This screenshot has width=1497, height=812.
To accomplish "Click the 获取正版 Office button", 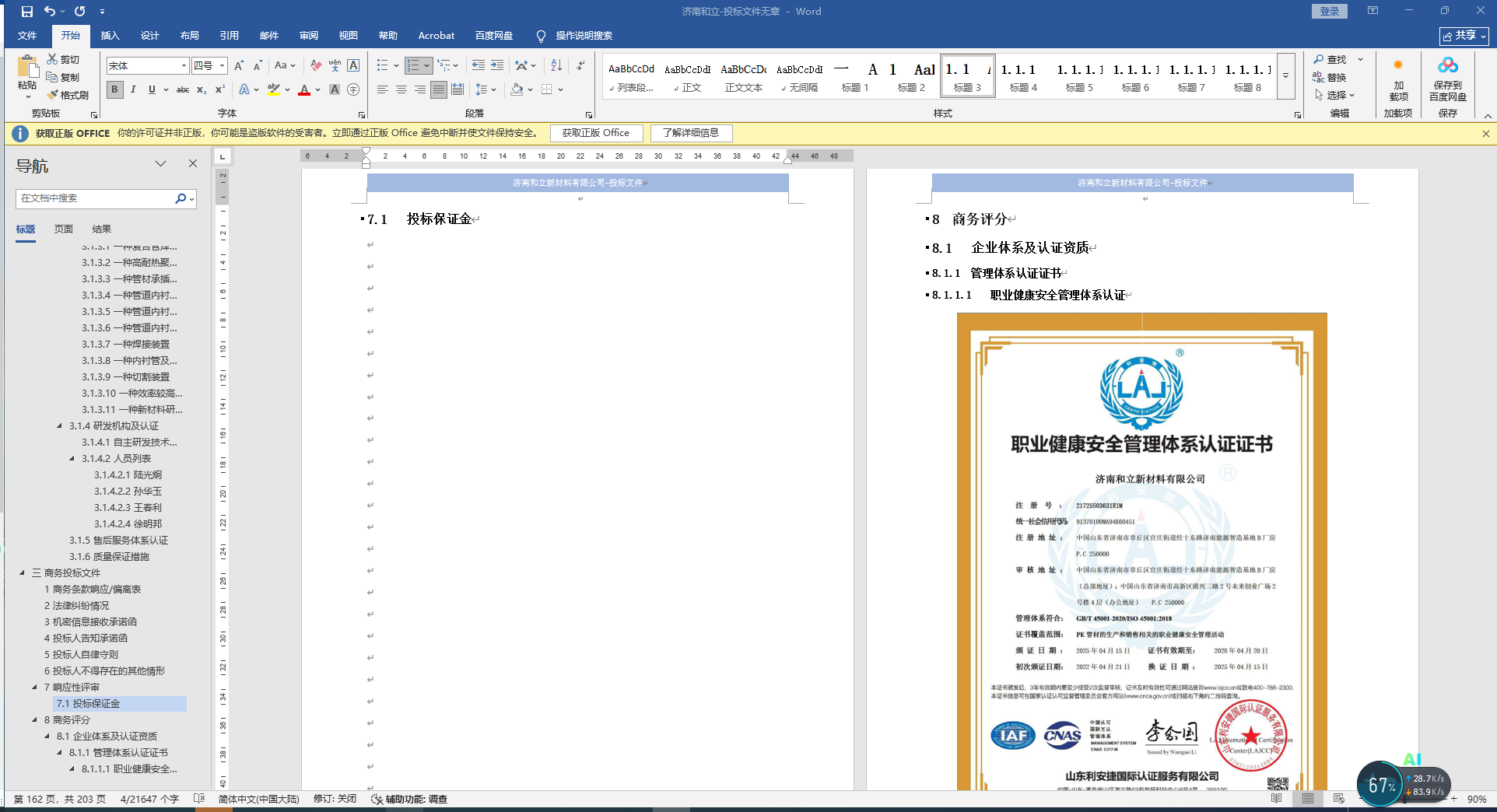I will [596, 133].
